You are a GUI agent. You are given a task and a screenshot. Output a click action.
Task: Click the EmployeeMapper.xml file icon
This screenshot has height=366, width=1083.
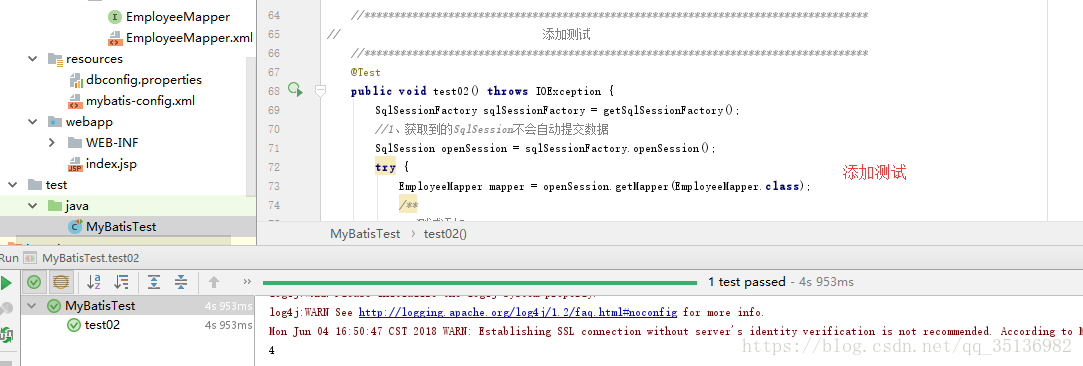click(116, 38)
